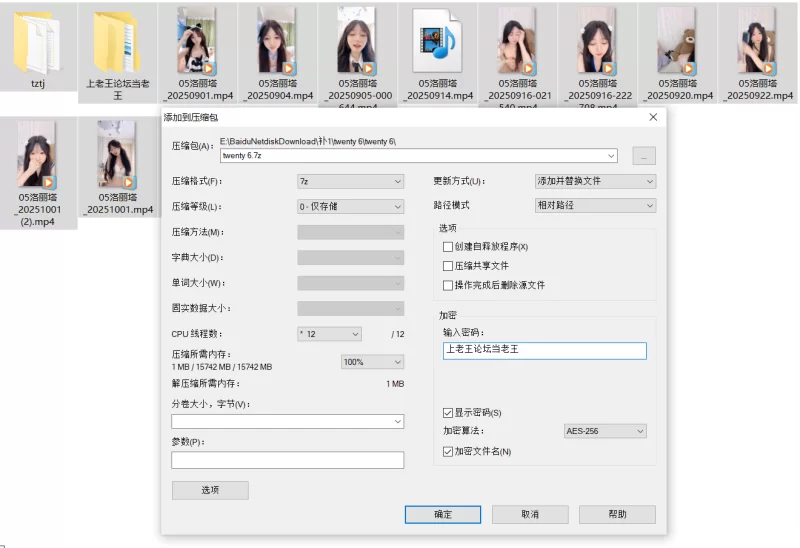Select the tztj folder icon
Screen dimensions: 800x548
click(x=37, y=42)
